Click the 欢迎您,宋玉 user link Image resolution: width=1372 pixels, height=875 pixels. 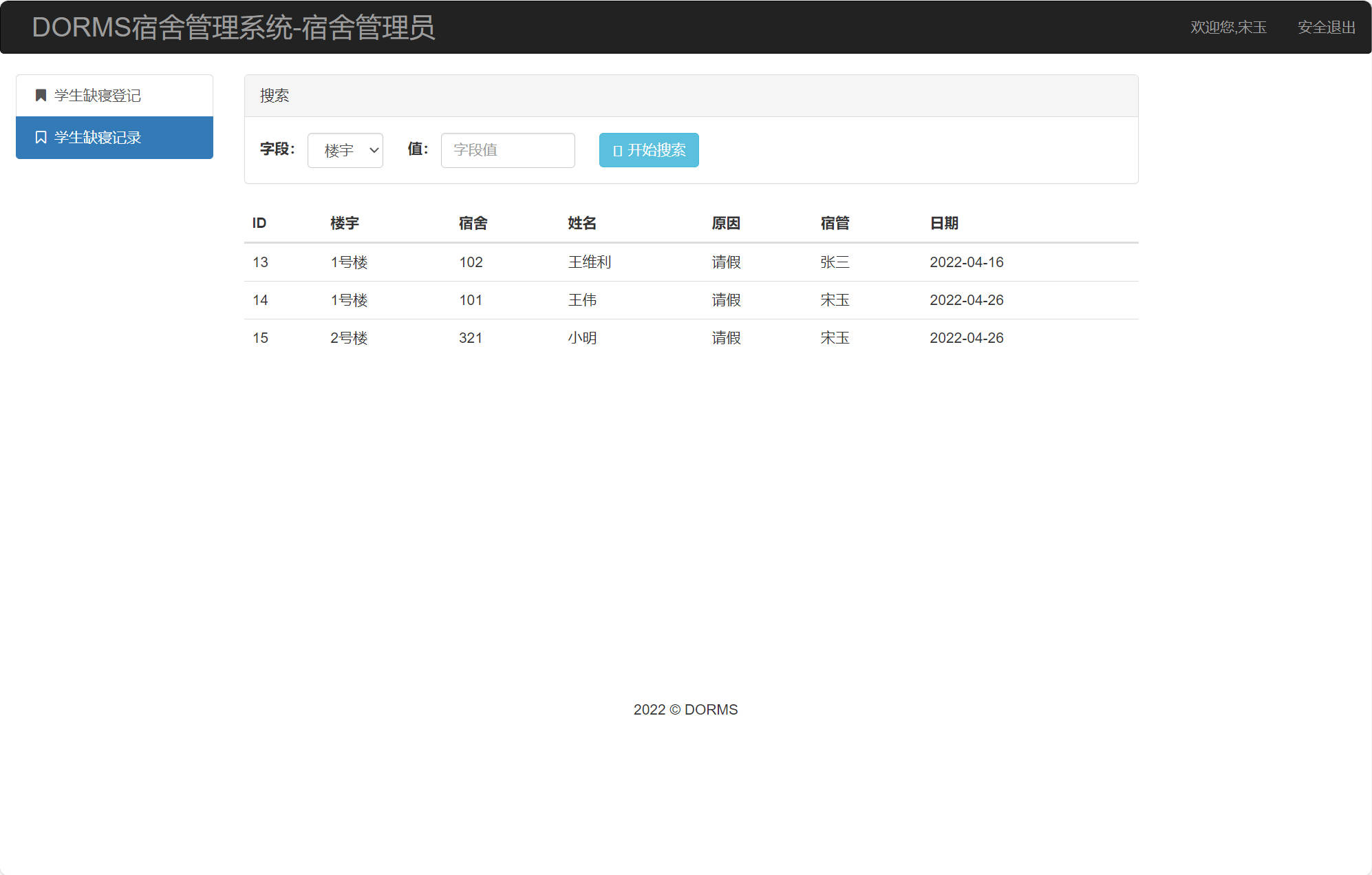click(1228, 27)
